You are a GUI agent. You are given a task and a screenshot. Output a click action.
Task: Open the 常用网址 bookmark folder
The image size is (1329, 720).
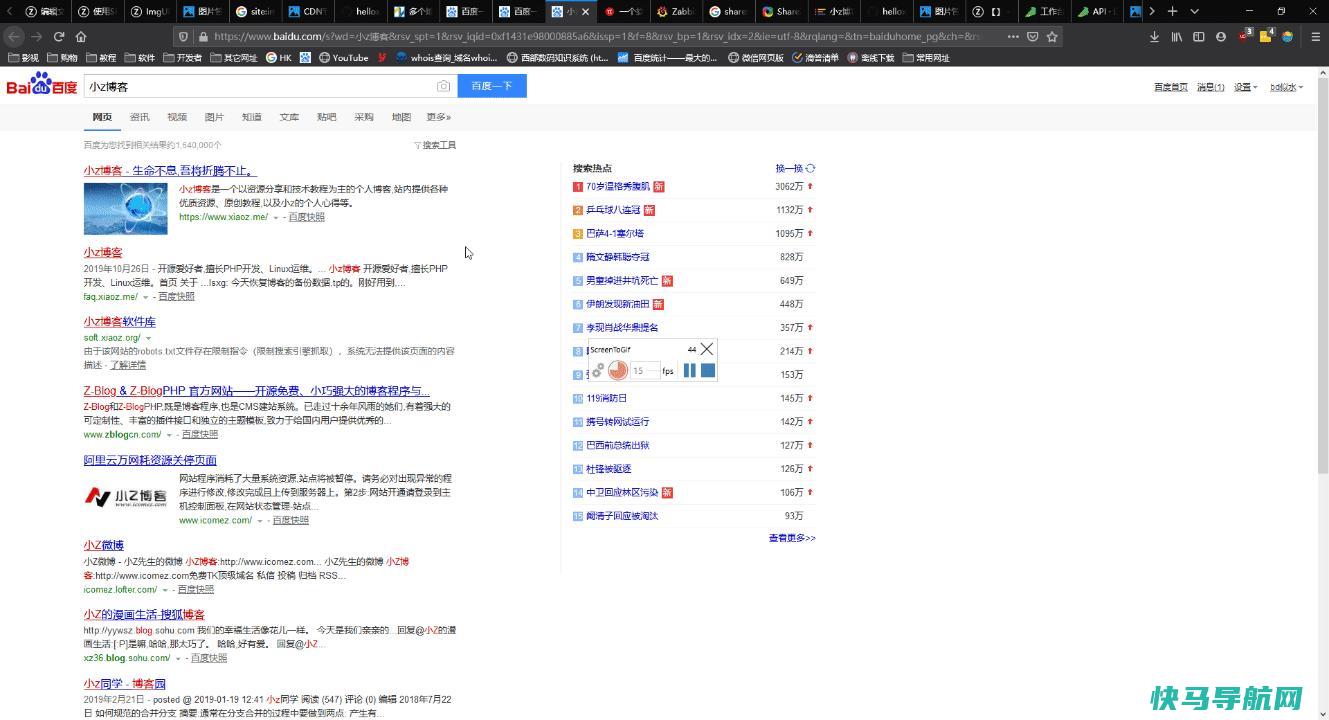click(x=925, y=58)
